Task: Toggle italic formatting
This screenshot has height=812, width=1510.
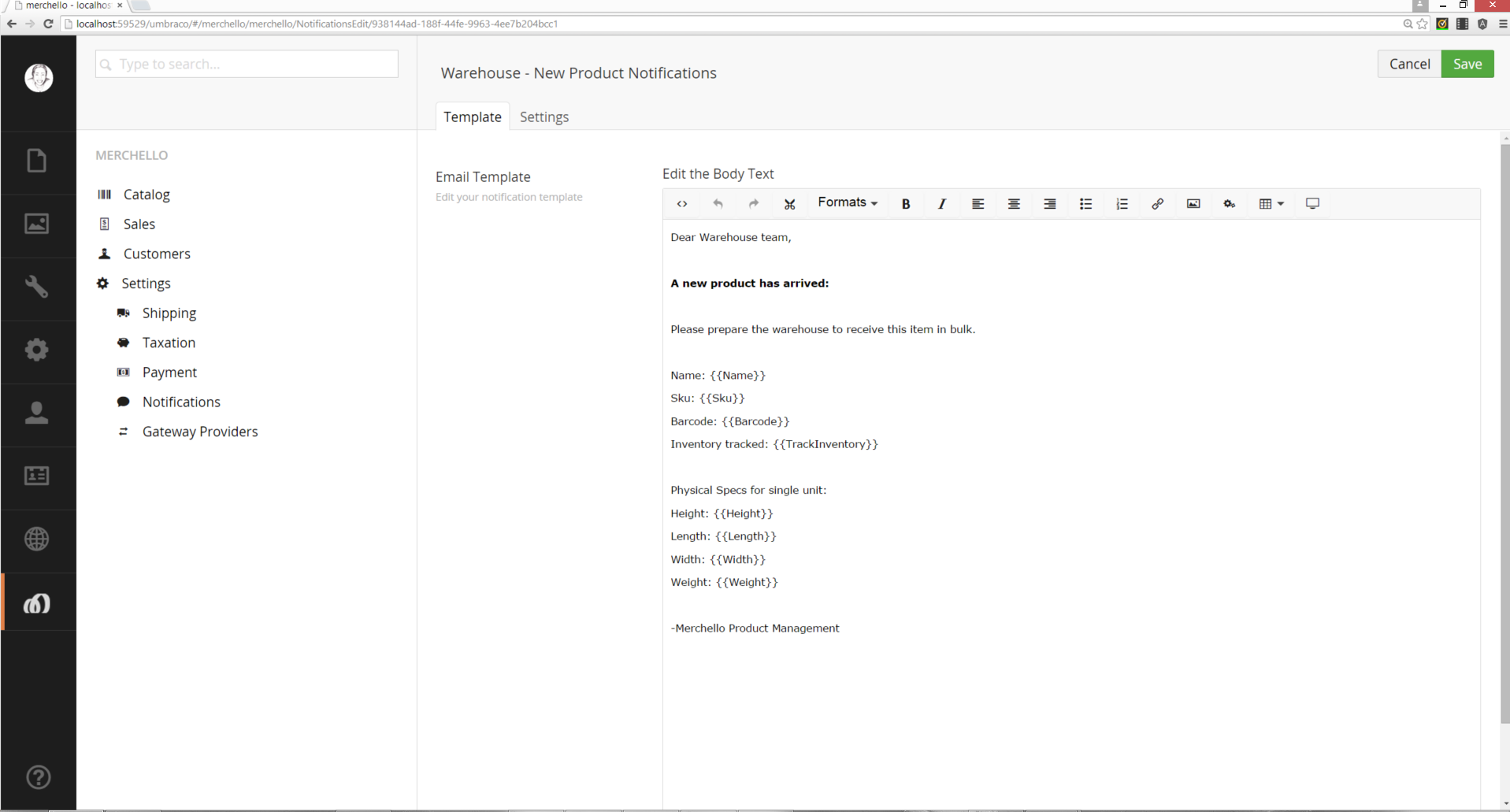Action: coord(941,204)
